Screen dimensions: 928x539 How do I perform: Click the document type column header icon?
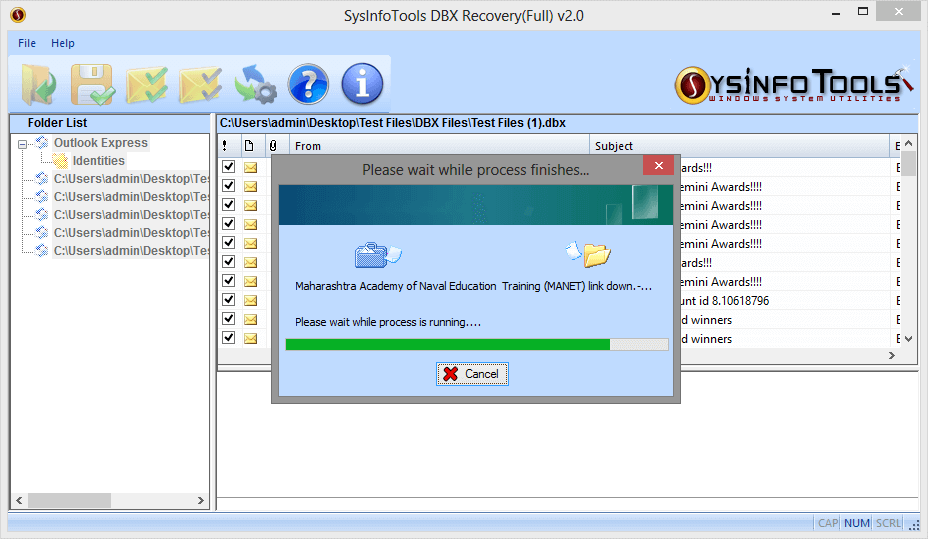(x=249, y=146)
